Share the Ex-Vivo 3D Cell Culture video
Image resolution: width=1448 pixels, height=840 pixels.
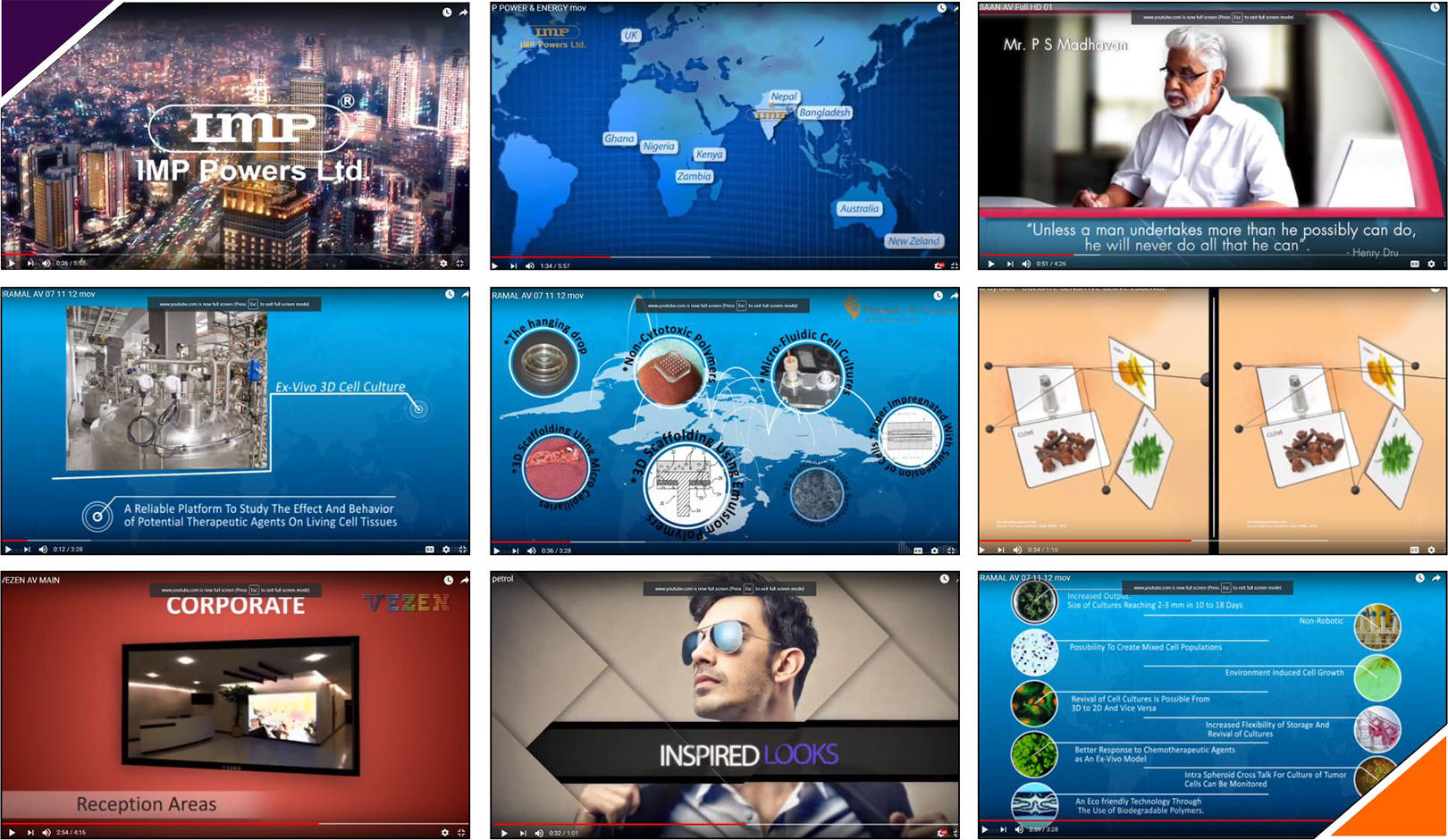pyautogui.click(x=465, y=294)
